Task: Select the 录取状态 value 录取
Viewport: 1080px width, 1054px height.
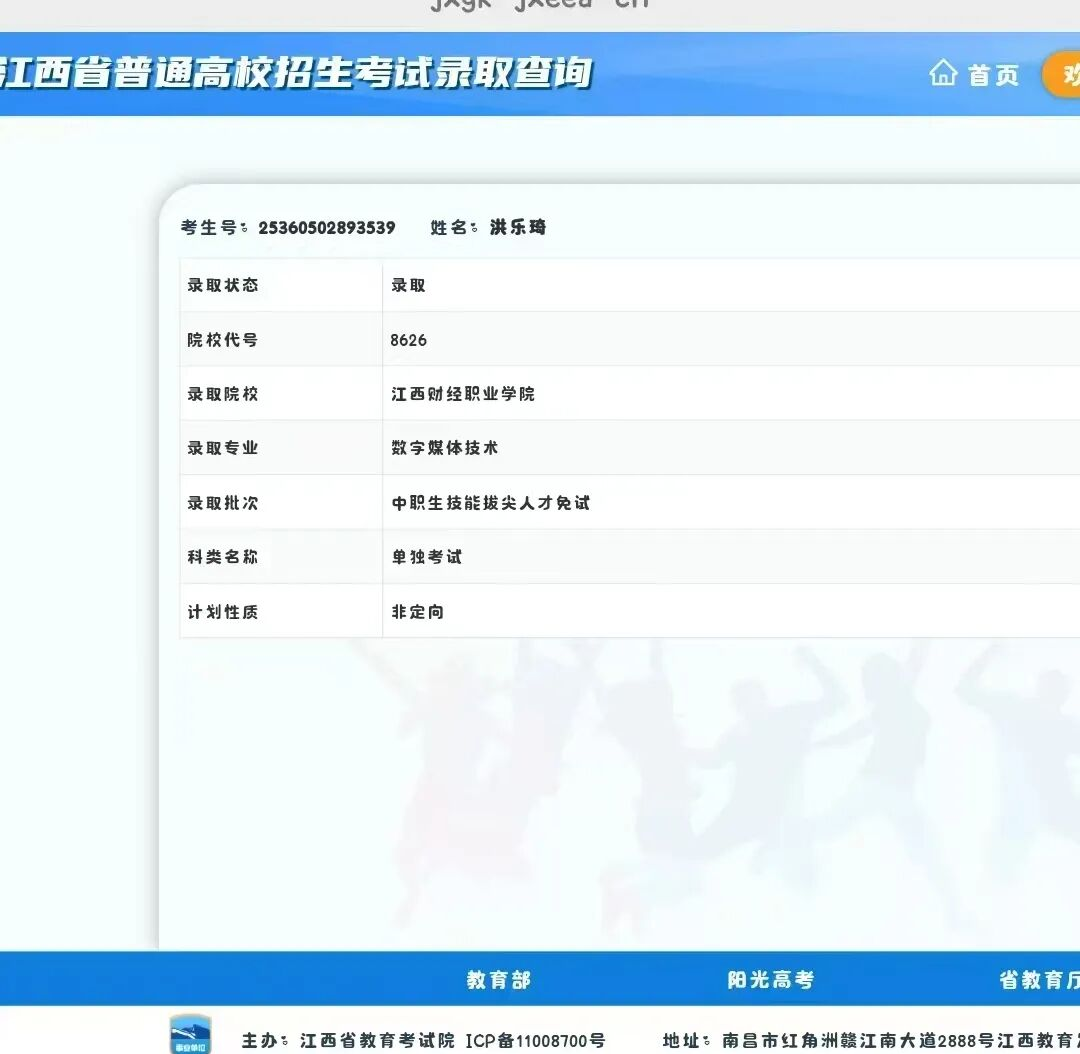Action: [408, 285]
